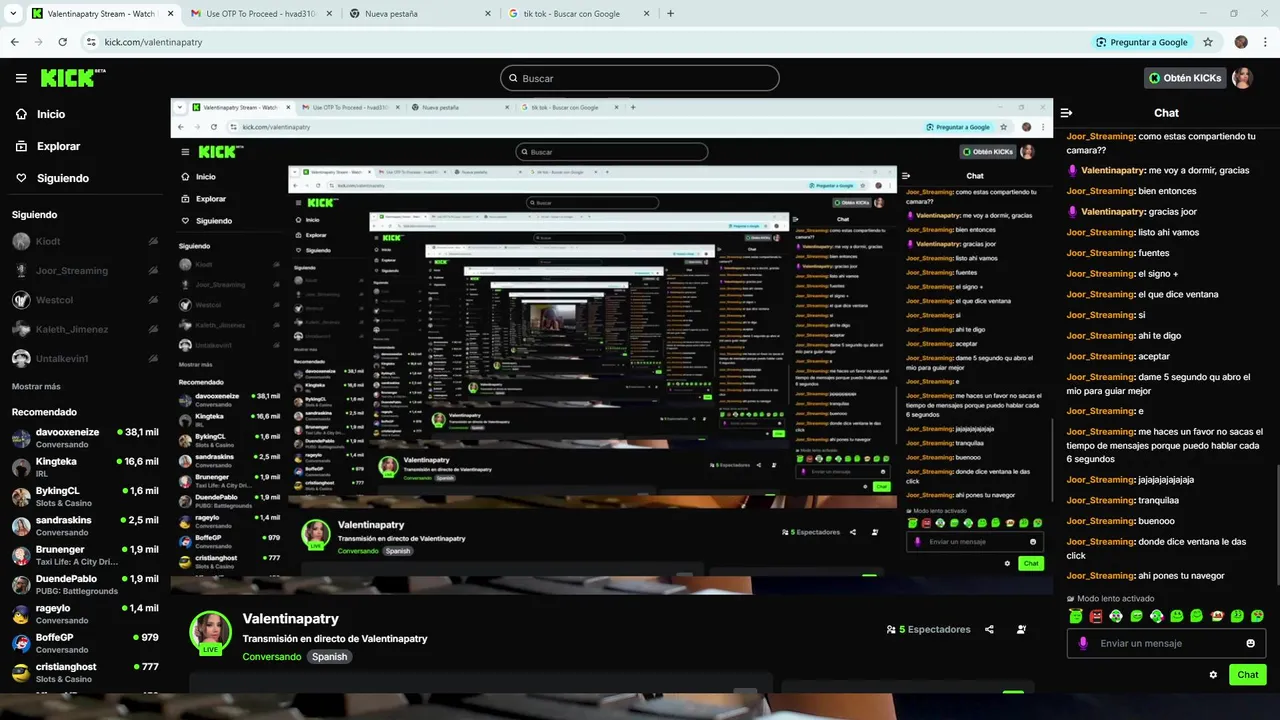Close the Nueva pestaña tab
This screenshot has width=1280, height=720.
tap(488, 14)
